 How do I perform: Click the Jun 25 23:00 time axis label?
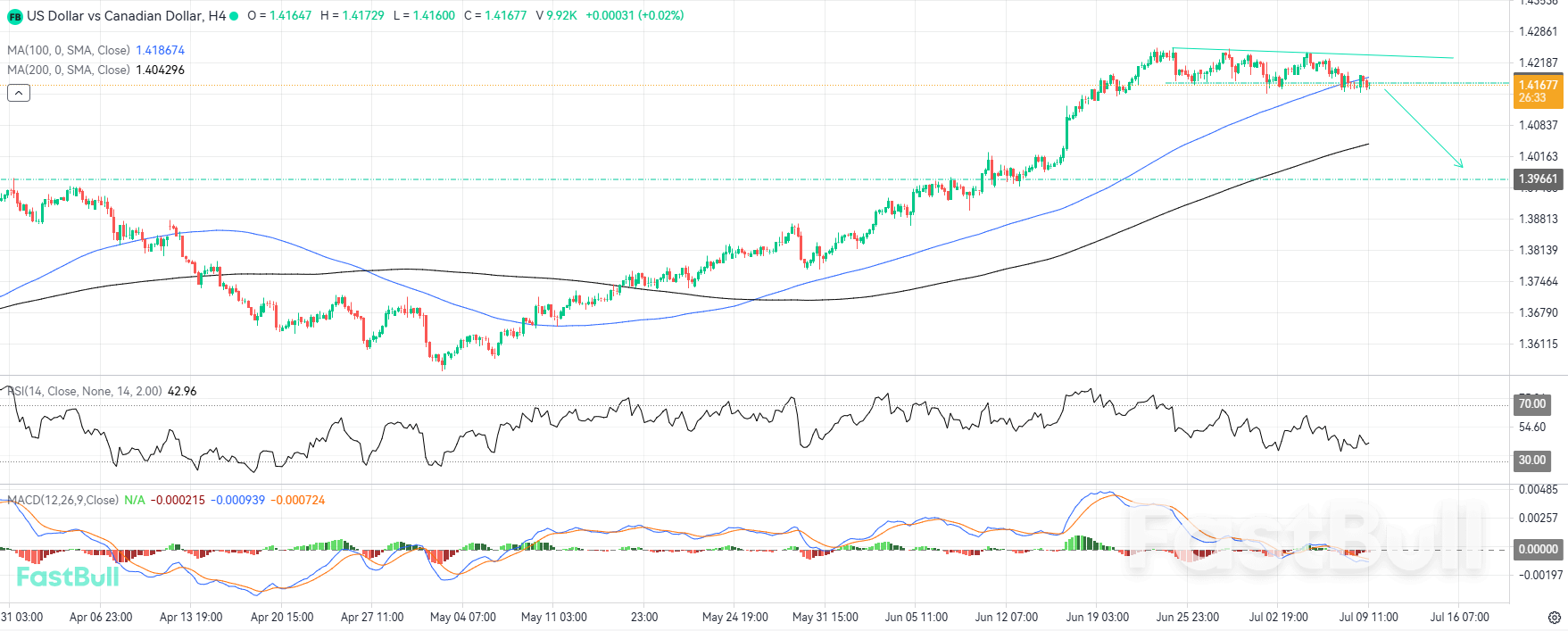1188,617
